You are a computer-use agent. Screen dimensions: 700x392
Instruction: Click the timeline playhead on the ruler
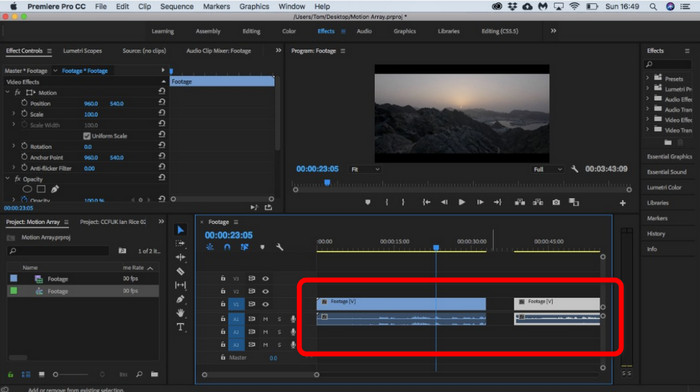[436, 247]
